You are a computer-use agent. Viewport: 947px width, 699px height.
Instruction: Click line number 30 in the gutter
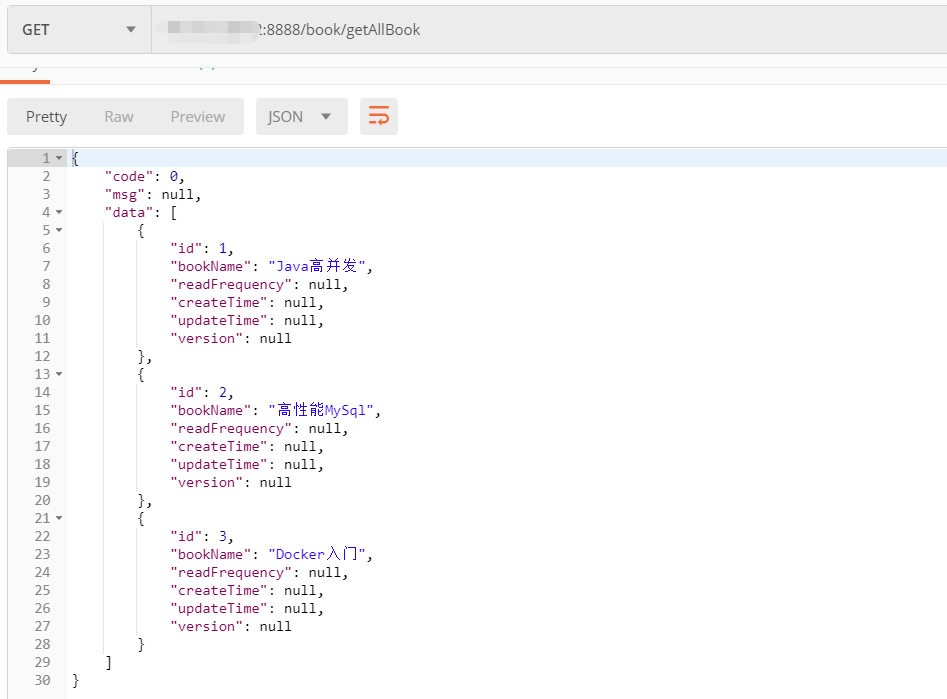(x=42, y=681)
